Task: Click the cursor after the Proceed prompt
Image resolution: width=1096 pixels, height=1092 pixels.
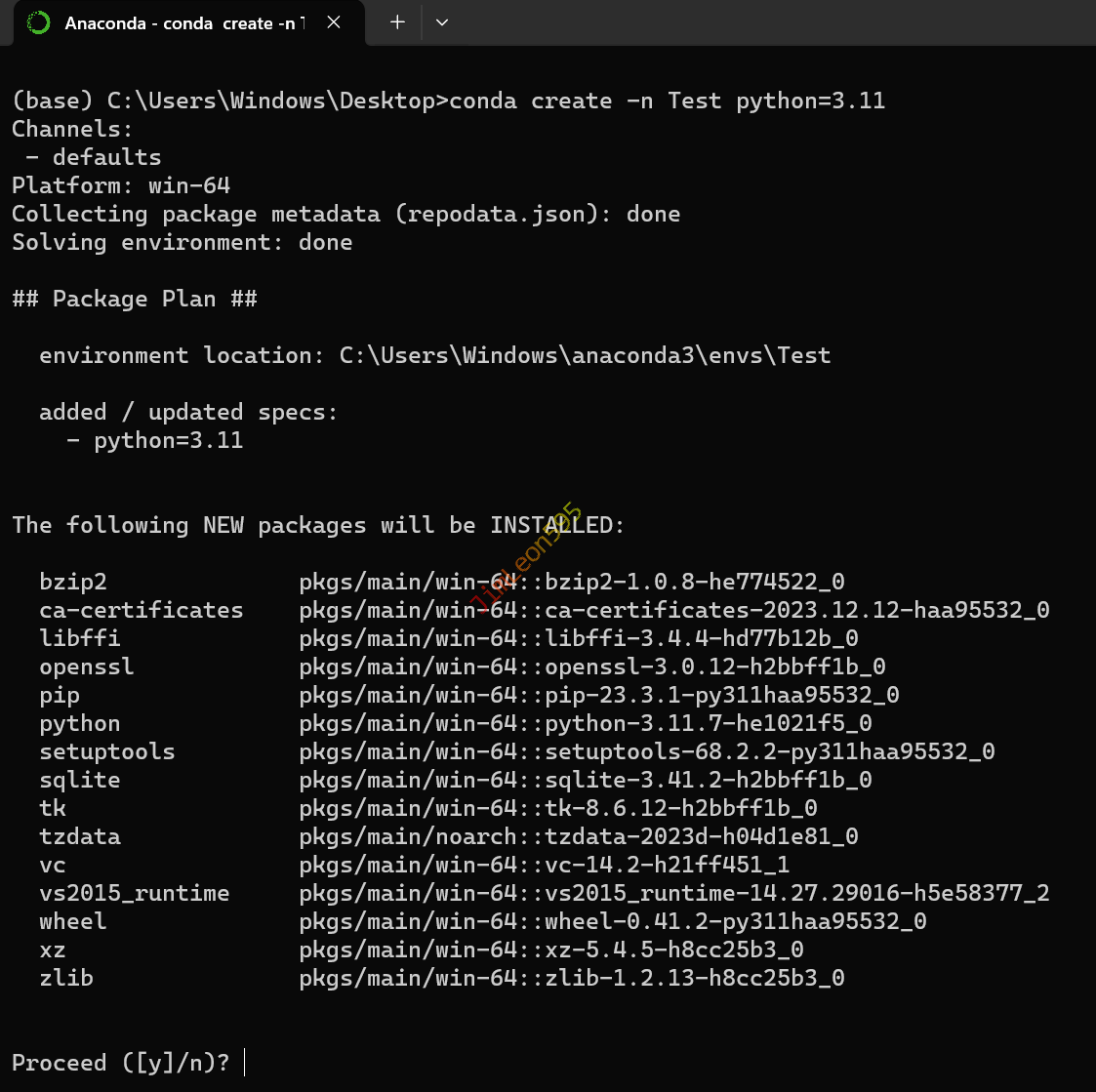Action: pos(244,1063)
